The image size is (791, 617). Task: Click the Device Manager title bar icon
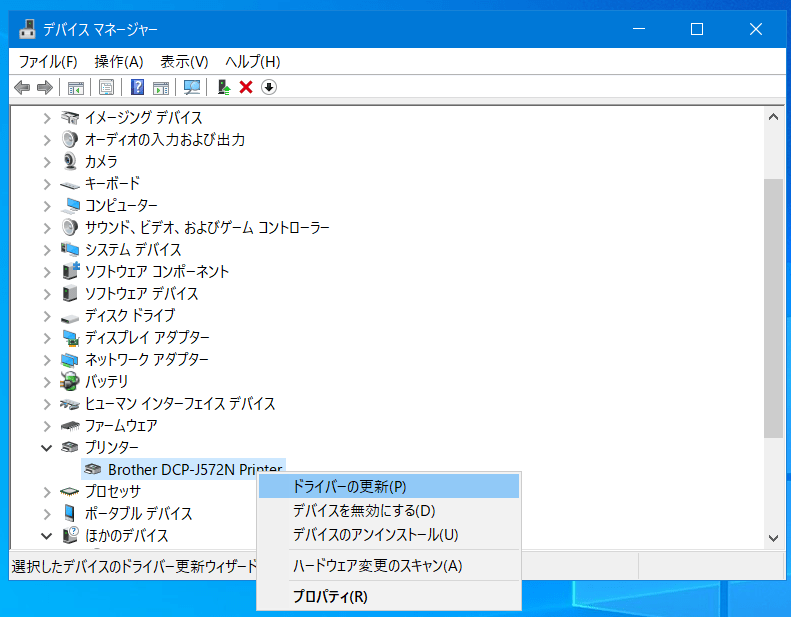[27, 29]
